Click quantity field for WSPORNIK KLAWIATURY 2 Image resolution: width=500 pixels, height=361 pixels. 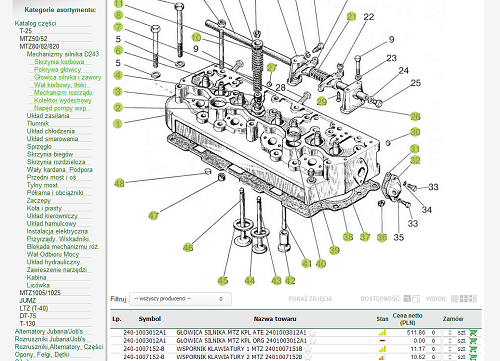pyautogui.click(x=433, y=357)
